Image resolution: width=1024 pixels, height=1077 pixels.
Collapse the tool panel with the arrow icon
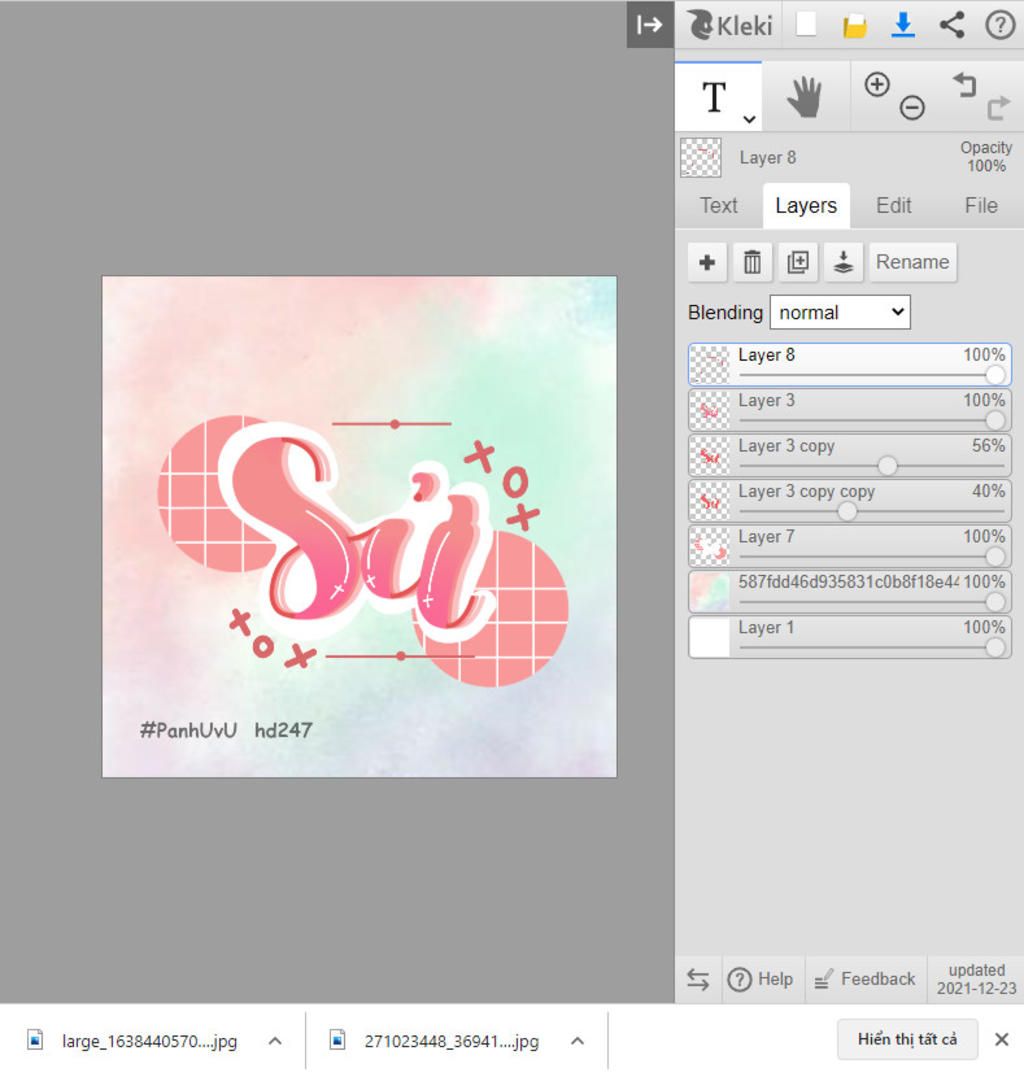point(649,25)
